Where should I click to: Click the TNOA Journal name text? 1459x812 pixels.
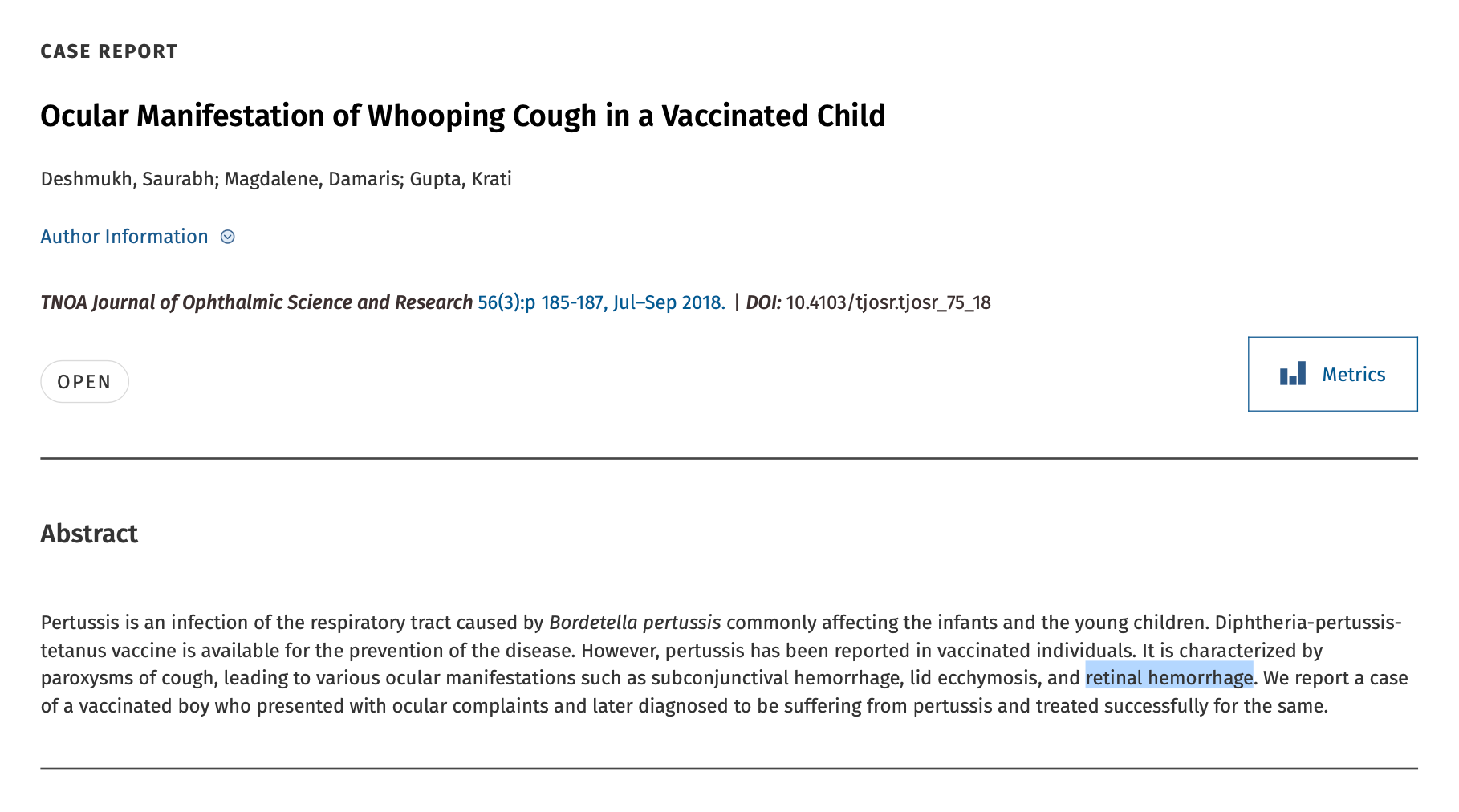257,302
